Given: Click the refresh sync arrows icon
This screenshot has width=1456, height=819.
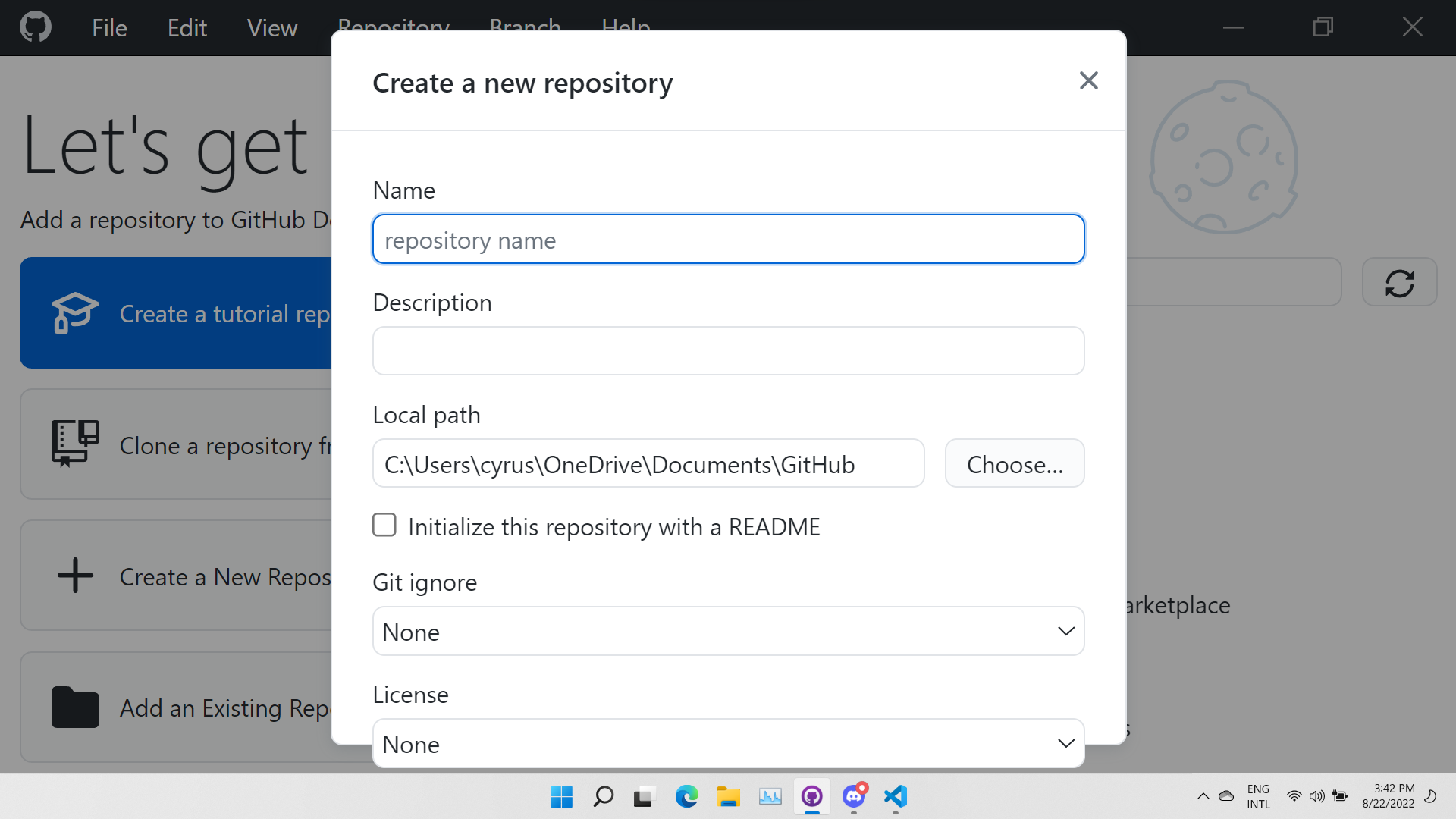Looking at the screenshot, I should 1399,283.
